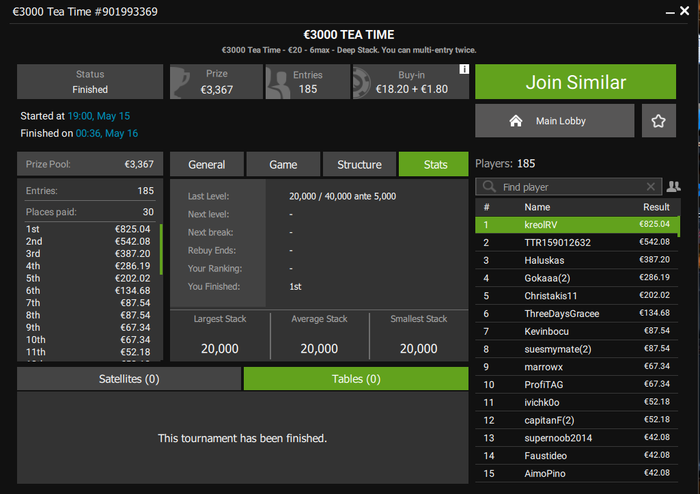Image resolution: width=700 pixels, height=494 pixels.
Task: Click the magnifier icon in Find player
Action: pos(489,187)
